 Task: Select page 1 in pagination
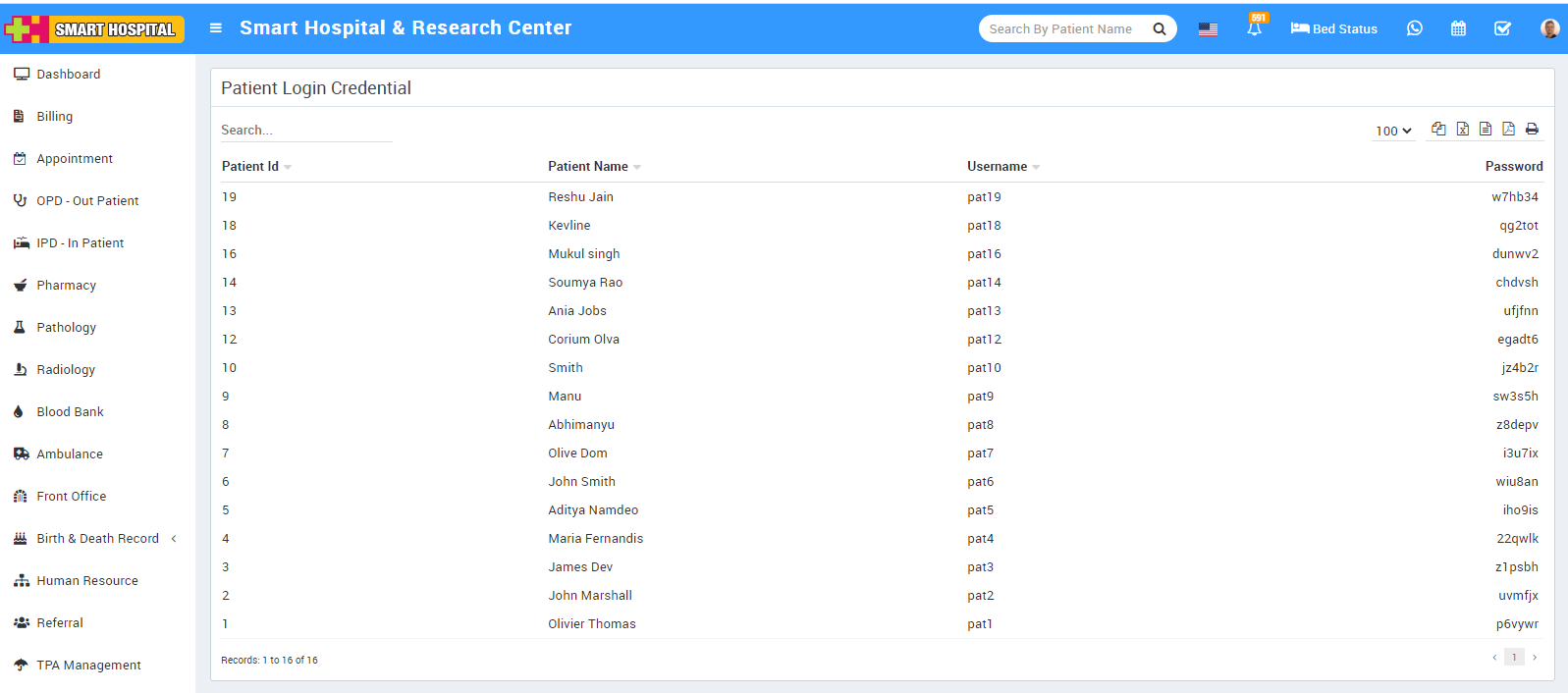(x=1514, y=658)
